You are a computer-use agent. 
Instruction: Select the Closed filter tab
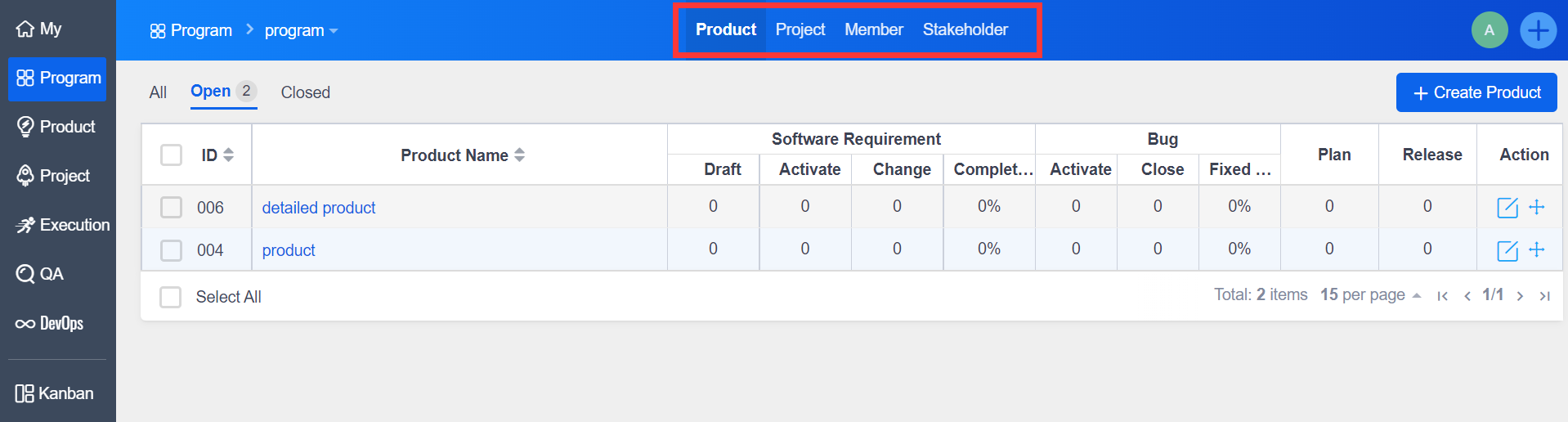(x=305, y=92)
